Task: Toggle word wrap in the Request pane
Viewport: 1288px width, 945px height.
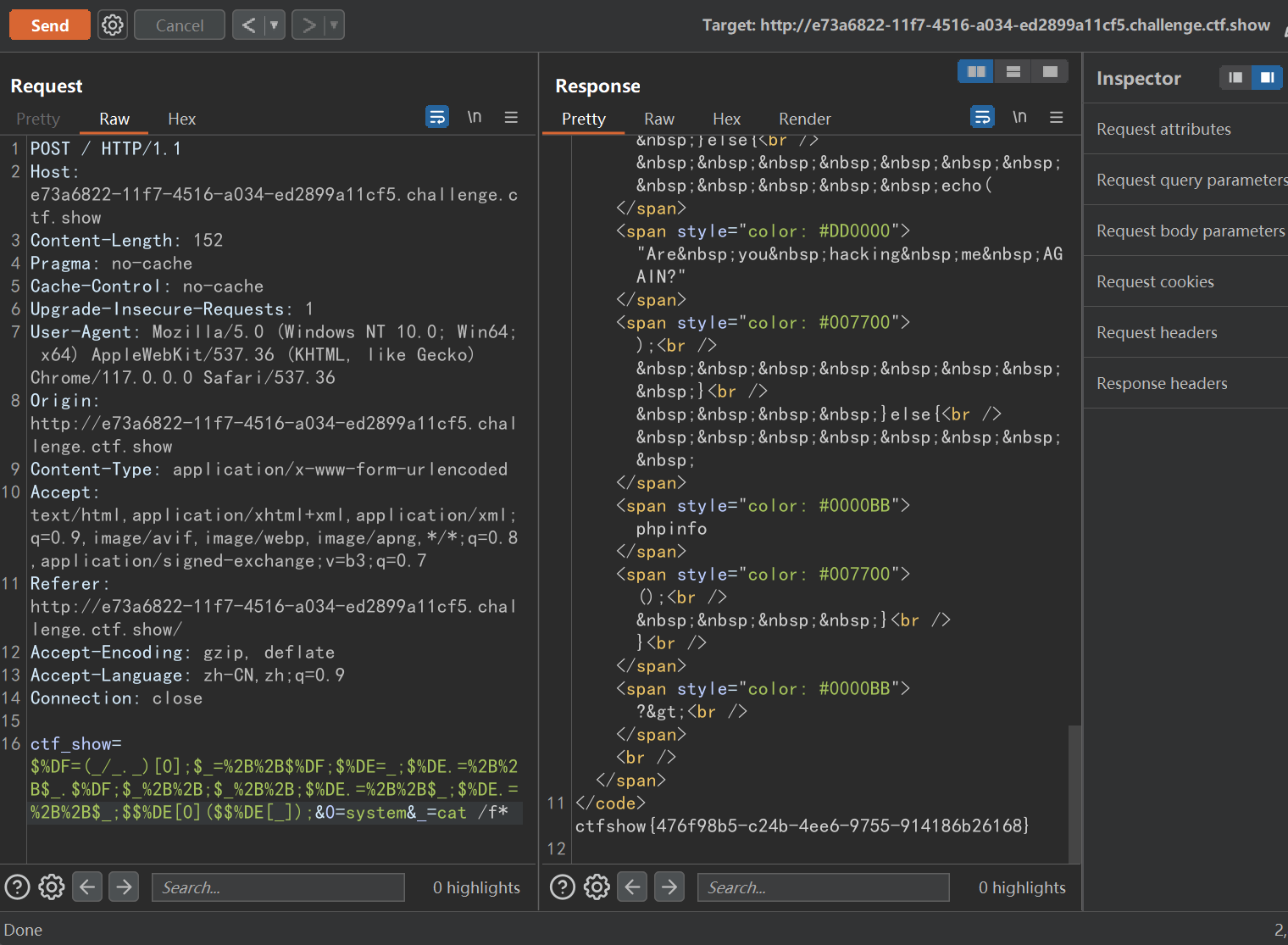Action: click(x=437, y=117)
